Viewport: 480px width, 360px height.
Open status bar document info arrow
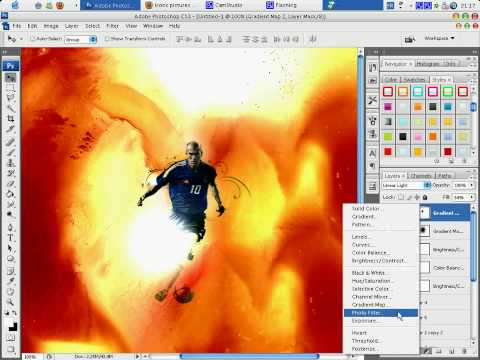click(138, 356)
